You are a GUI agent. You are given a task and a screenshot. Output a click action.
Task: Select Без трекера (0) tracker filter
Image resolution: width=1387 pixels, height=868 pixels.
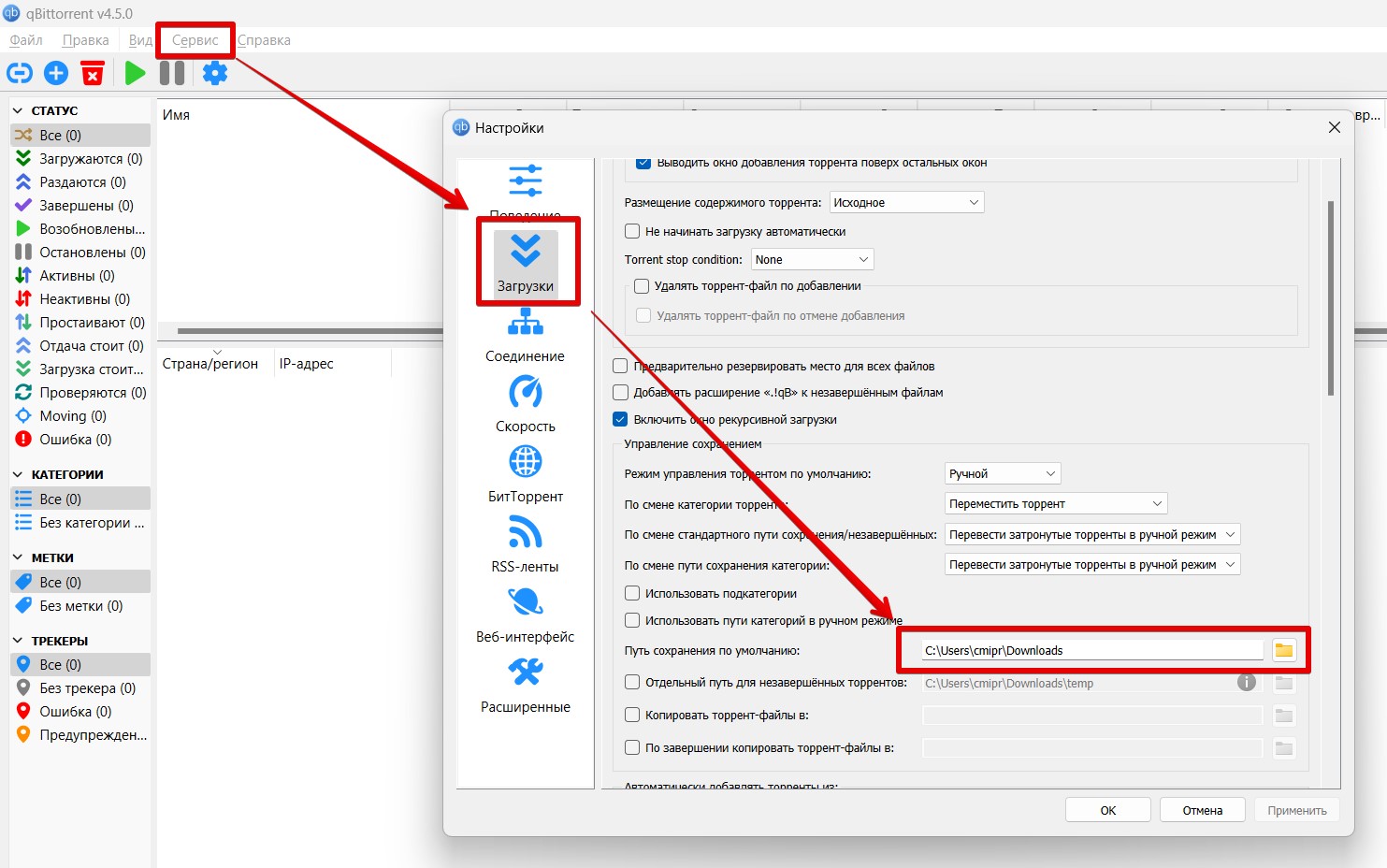80,688
